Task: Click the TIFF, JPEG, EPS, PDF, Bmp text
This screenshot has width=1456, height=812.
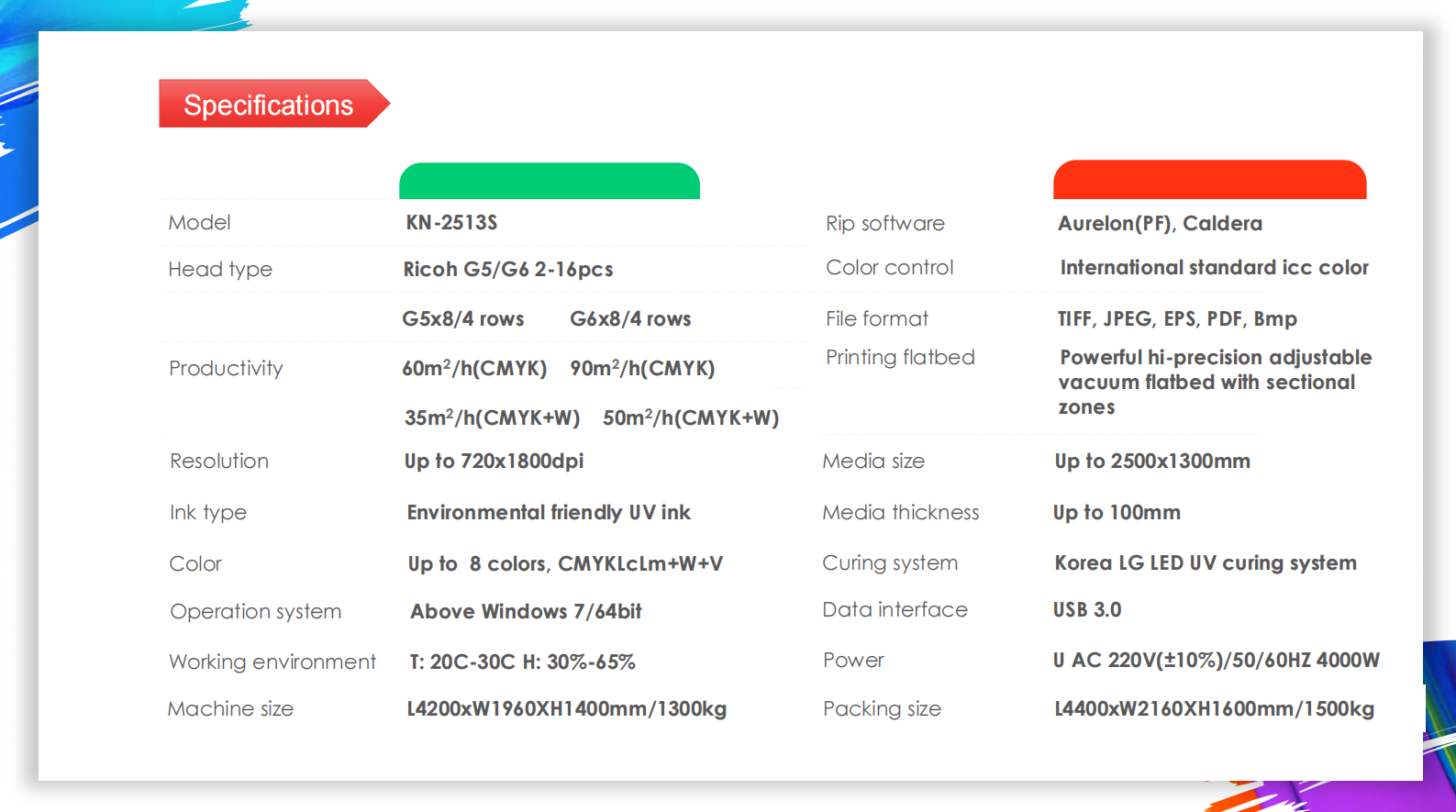Action: tap(1177, 319)
